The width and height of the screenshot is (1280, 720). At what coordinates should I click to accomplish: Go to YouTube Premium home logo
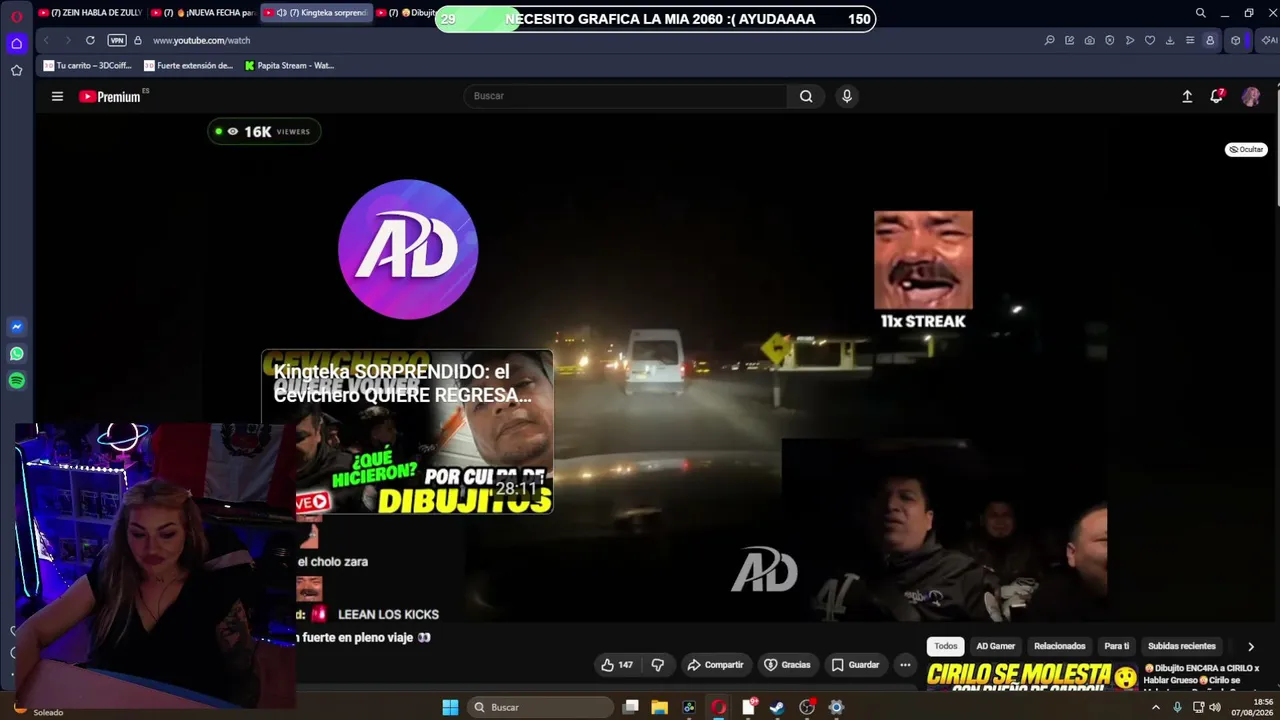click(112, 96)
